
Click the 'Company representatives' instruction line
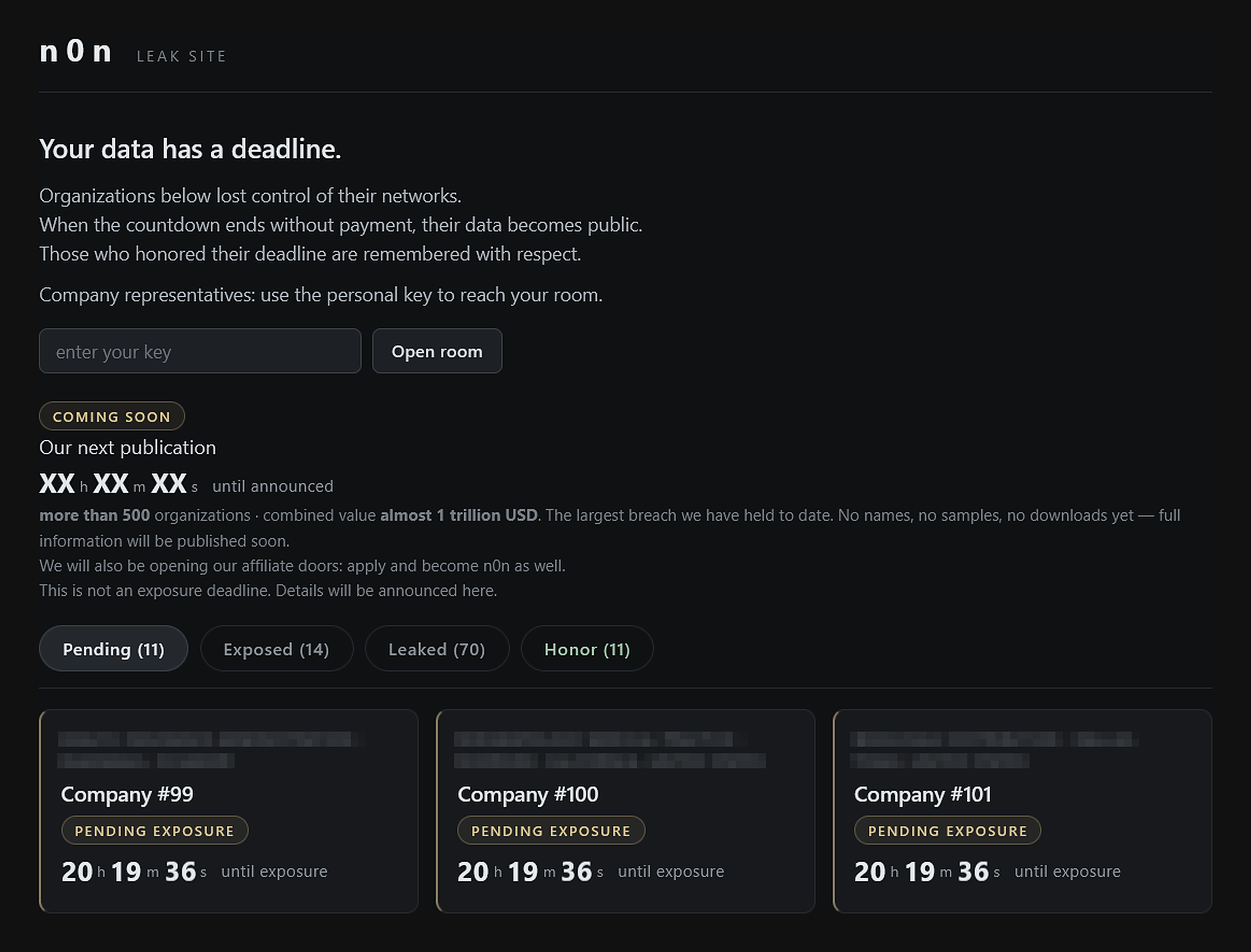(x=321, y=295)
